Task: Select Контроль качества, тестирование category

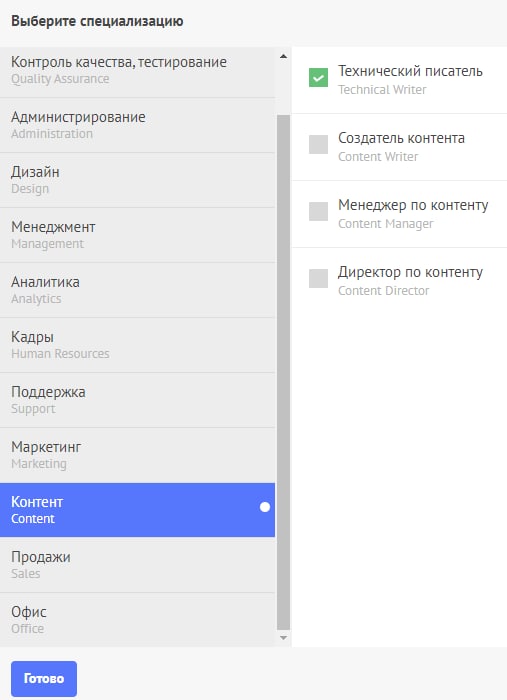Action: 137,71
